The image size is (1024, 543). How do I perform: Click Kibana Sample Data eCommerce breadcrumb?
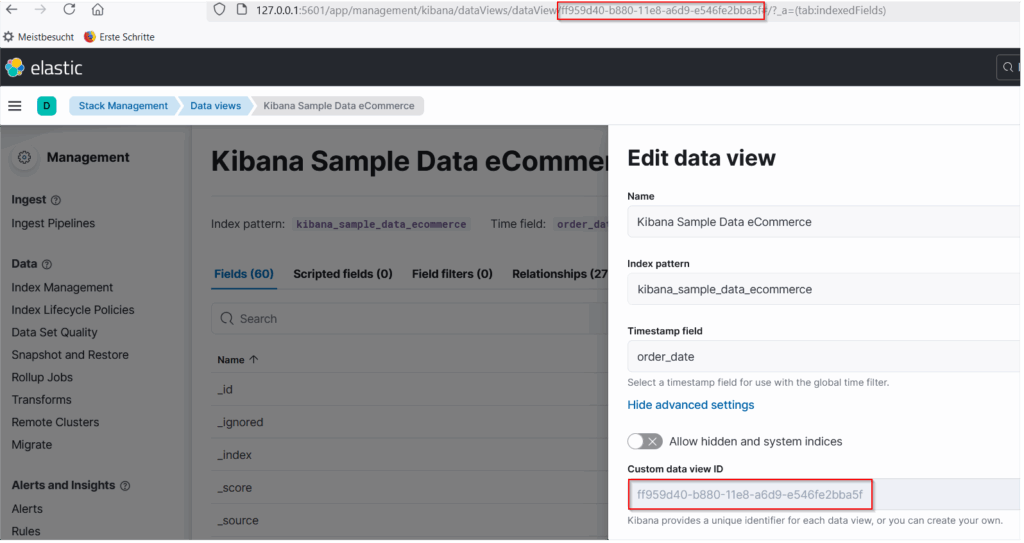tap(339, 106)
